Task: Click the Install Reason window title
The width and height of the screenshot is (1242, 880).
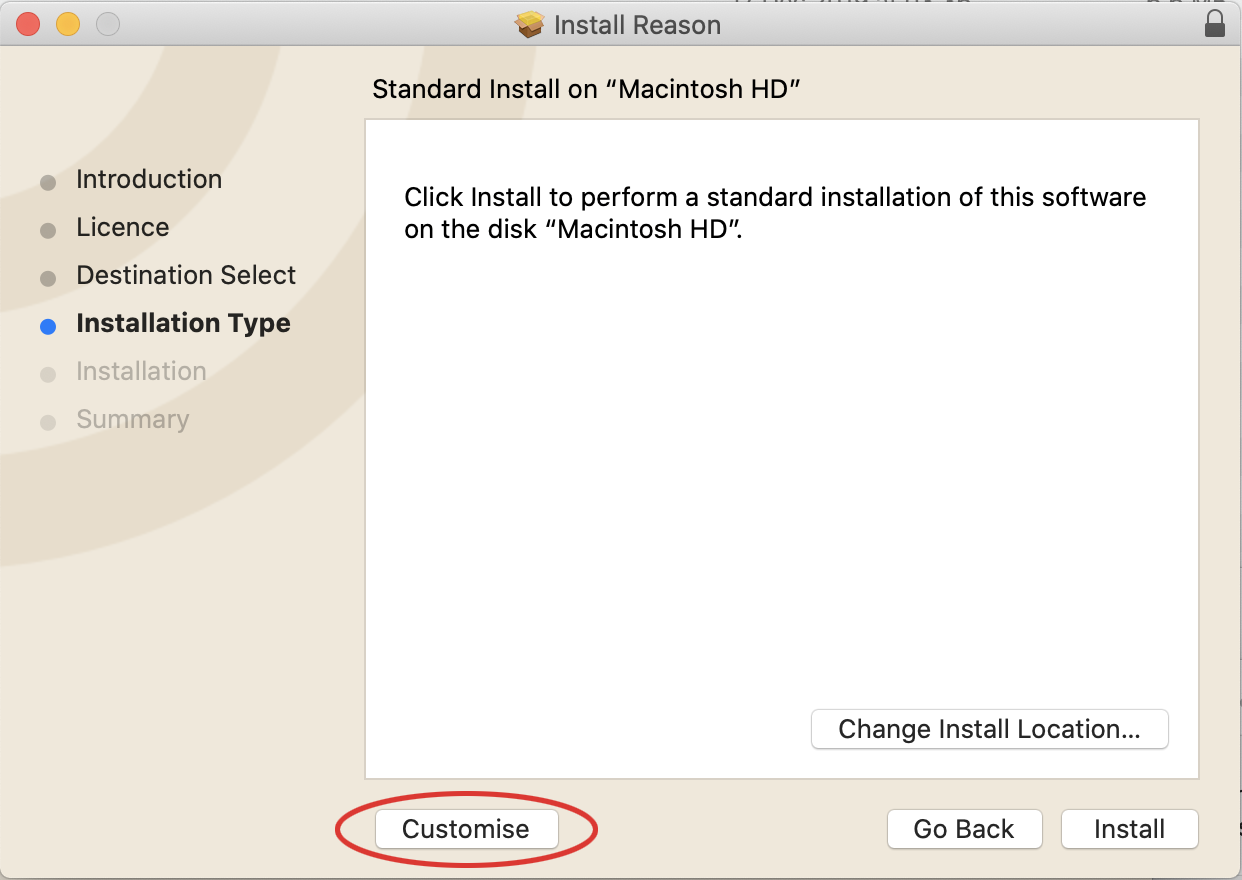Action: click(637, 24)
